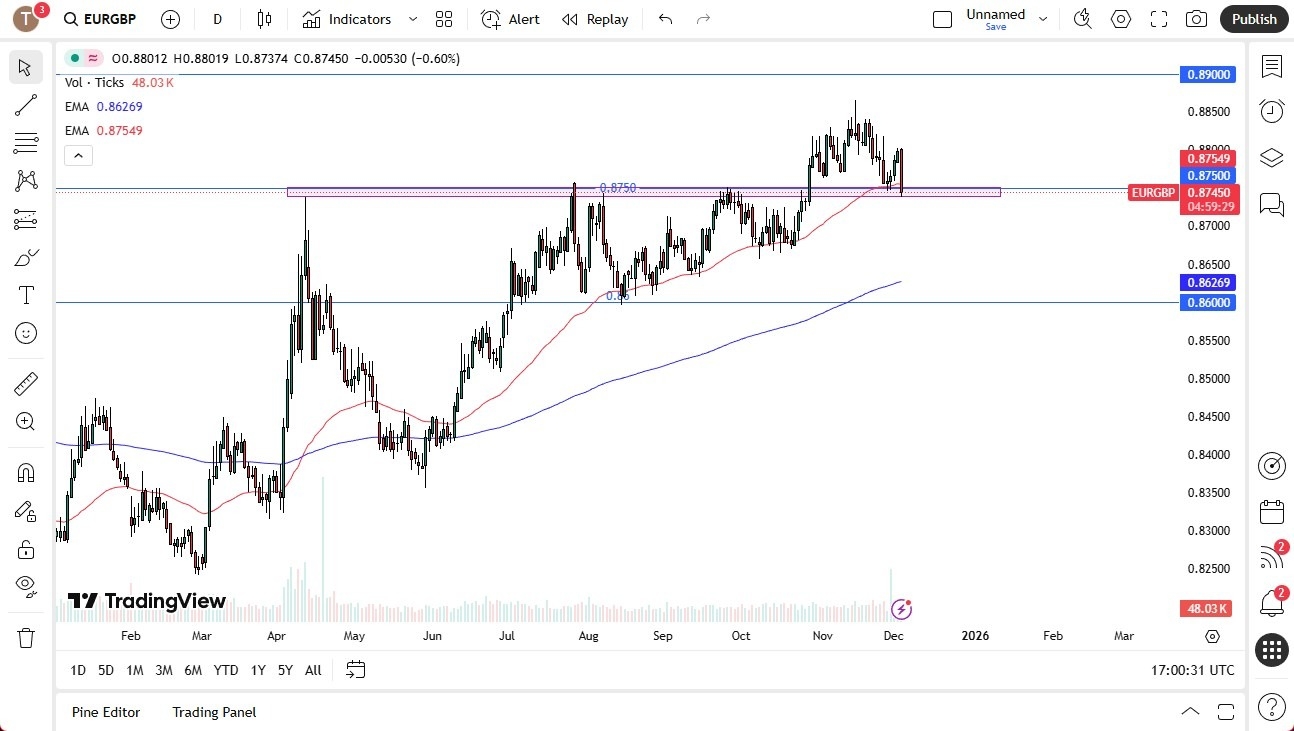1294x731 pixels.
Task: Open the Pine Editor tab
Action: click(x=106, y=712)
